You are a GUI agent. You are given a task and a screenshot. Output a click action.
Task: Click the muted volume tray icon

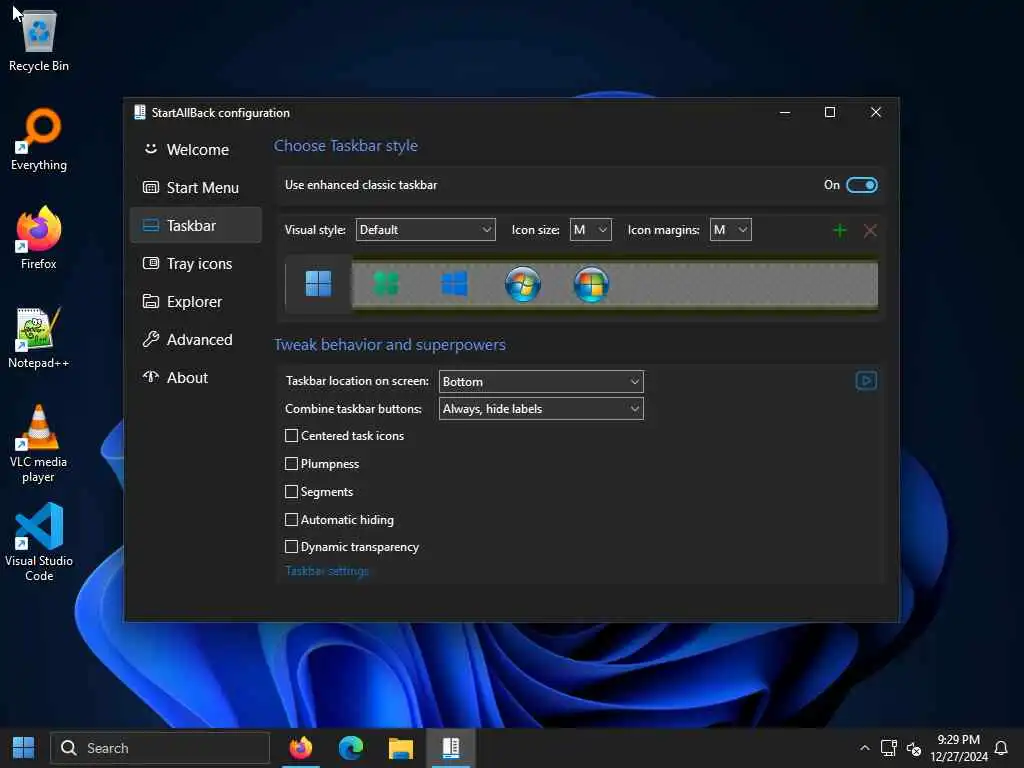pyautogui.click(x=914, y=748)
